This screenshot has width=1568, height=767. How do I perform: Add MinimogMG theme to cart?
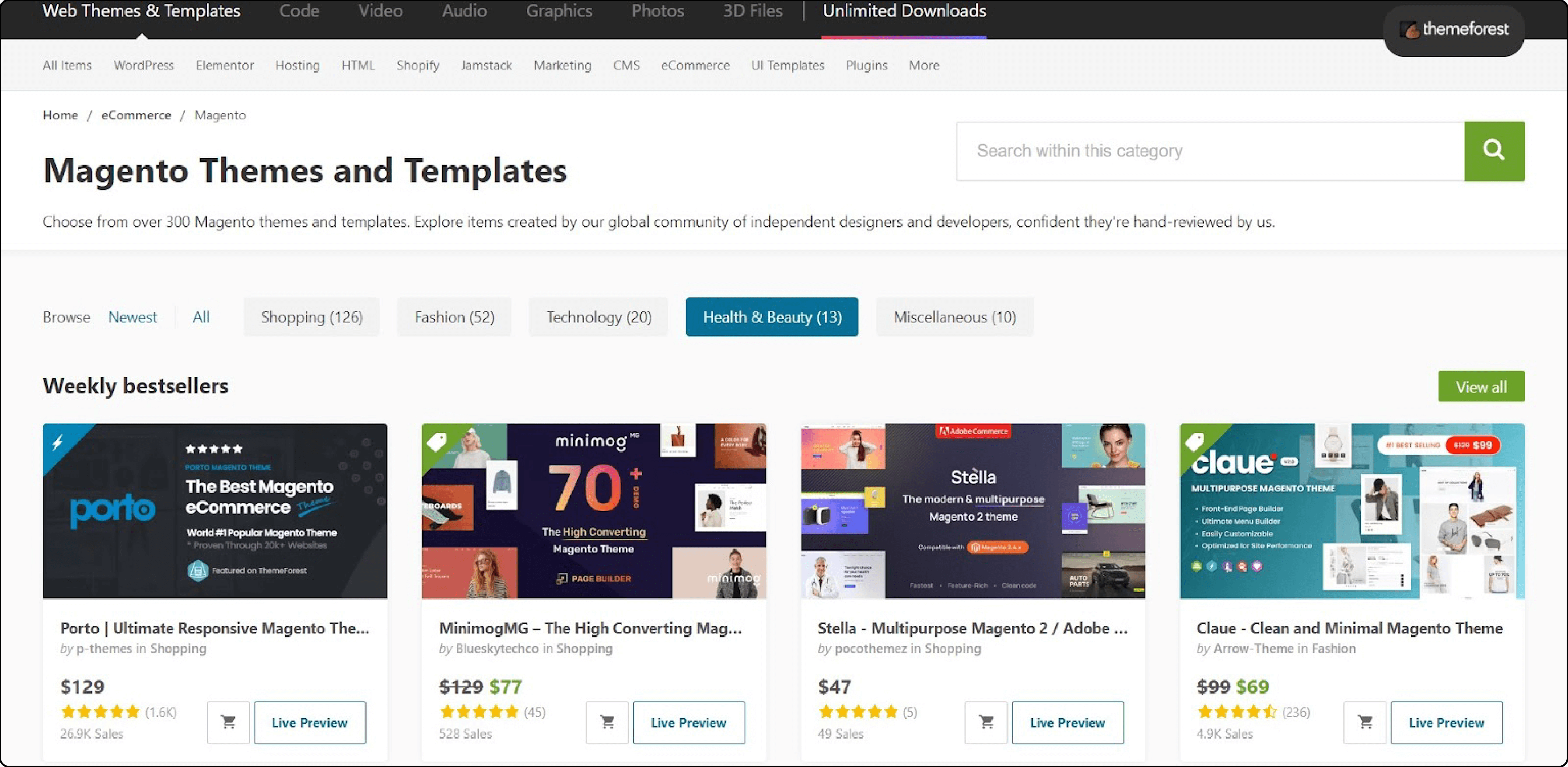coord(607,722)
